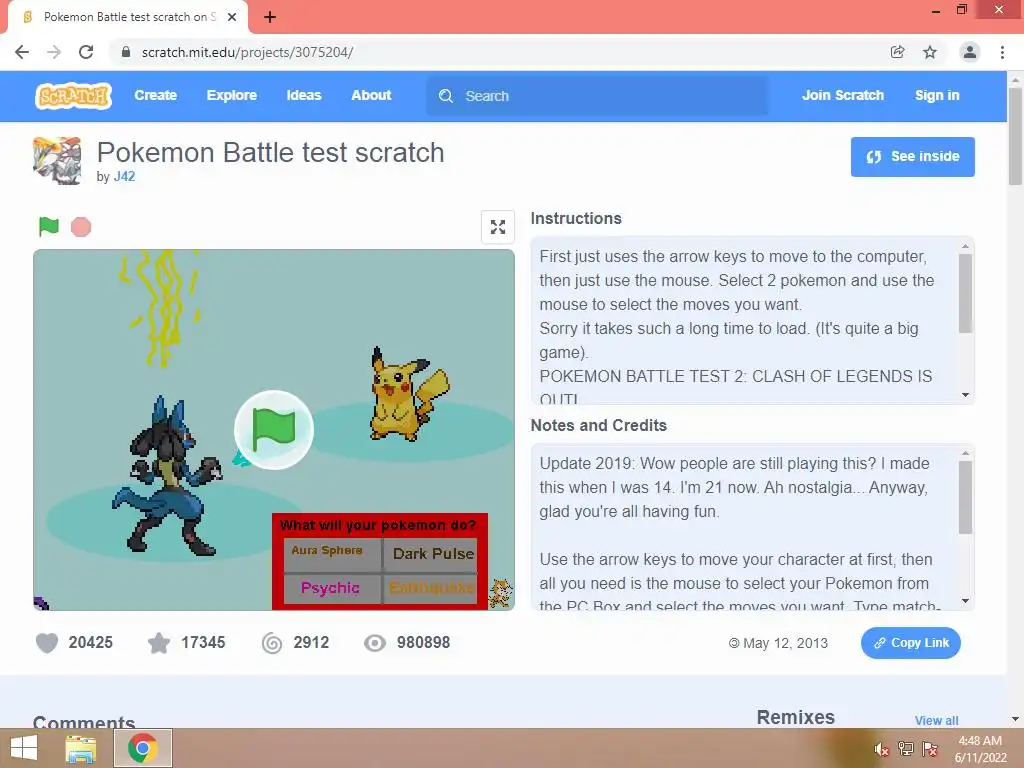Viewport: 1024px width, 768px height.
Task: Bookmark this page with the star
Action: pyautogui.click(x=930, y=52)
